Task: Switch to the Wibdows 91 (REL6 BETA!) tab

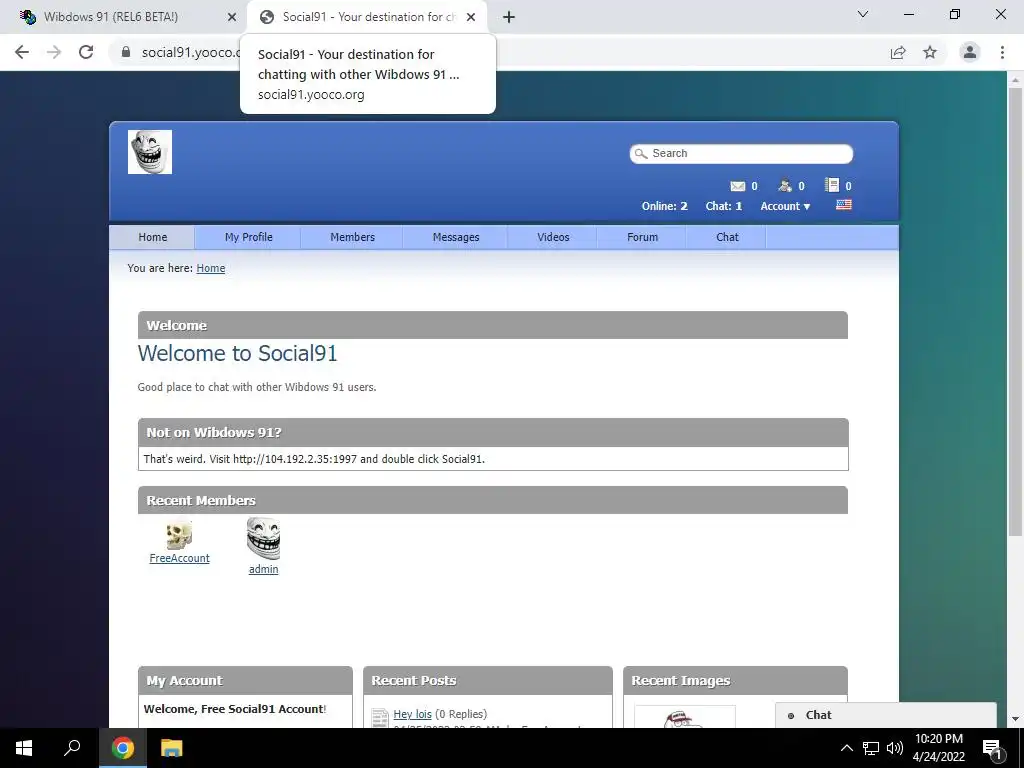Action: point(123,17)
